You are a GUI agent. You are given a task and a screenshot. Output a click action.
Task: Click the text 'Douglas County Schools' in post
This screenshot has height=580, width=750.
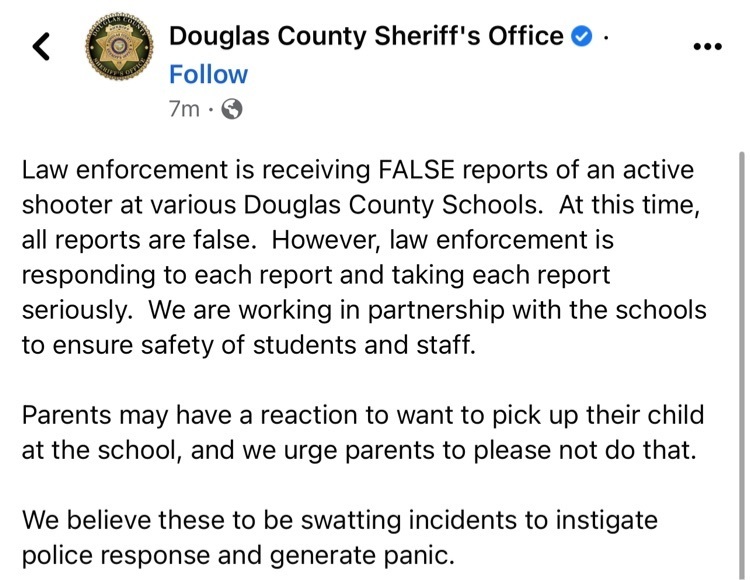(393, 205)
